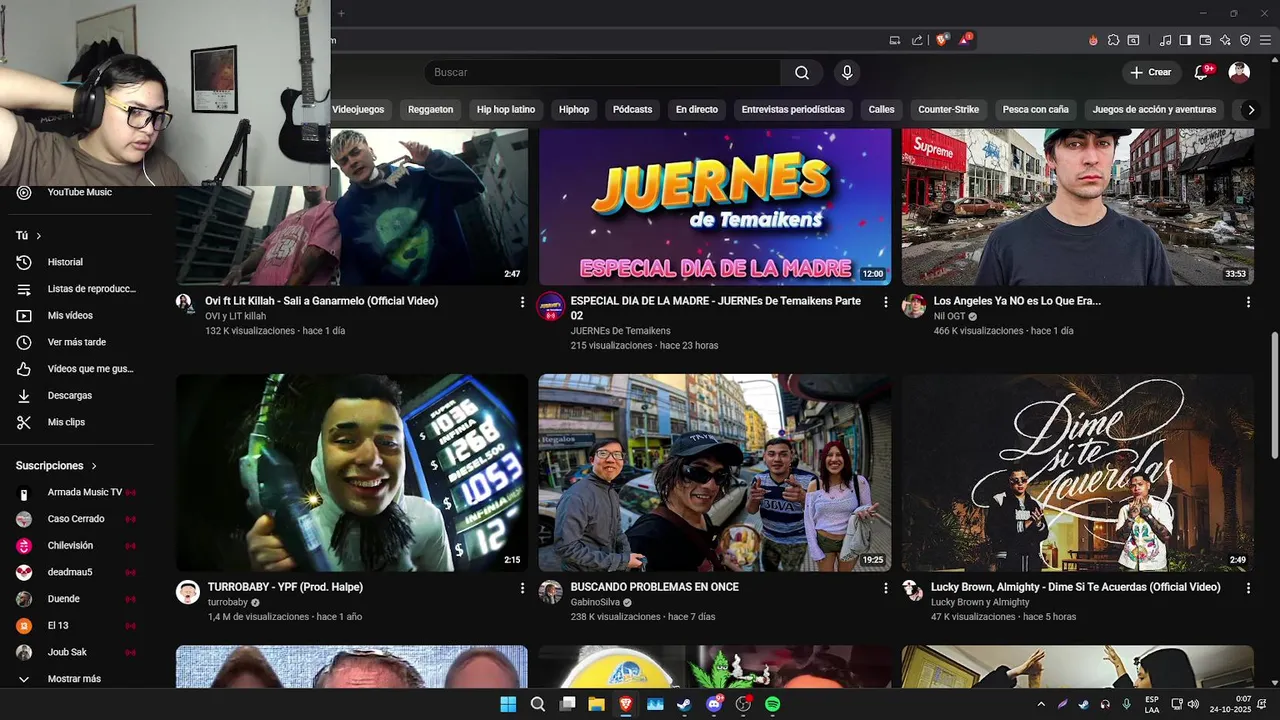The image size is (1280, 720).
Task: Open the GabinoSilva channel name link
Action: [x=596, y=603]
